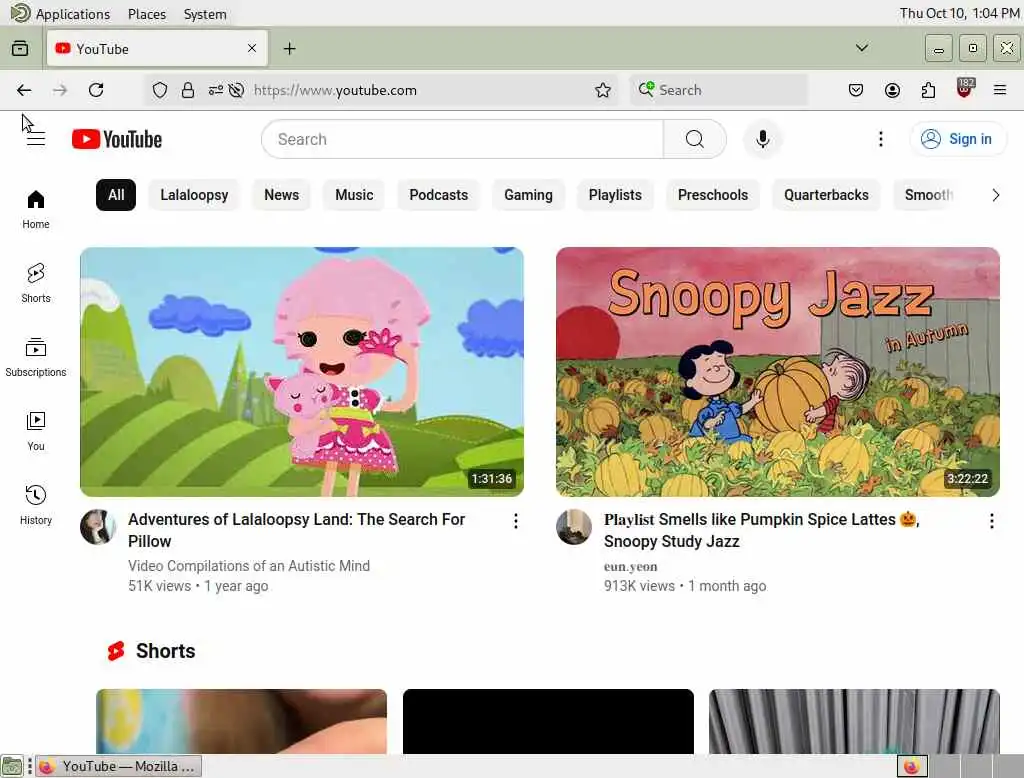Click browser forward arrow
The image size is (1024, 778).
point(60,90)
